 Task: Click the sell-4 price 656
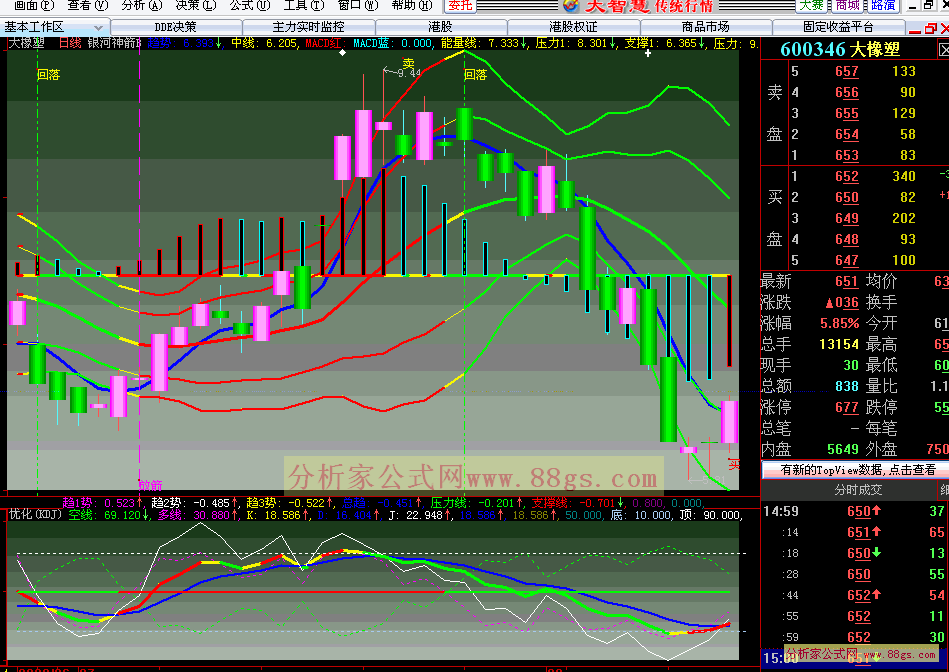point(847,93)
